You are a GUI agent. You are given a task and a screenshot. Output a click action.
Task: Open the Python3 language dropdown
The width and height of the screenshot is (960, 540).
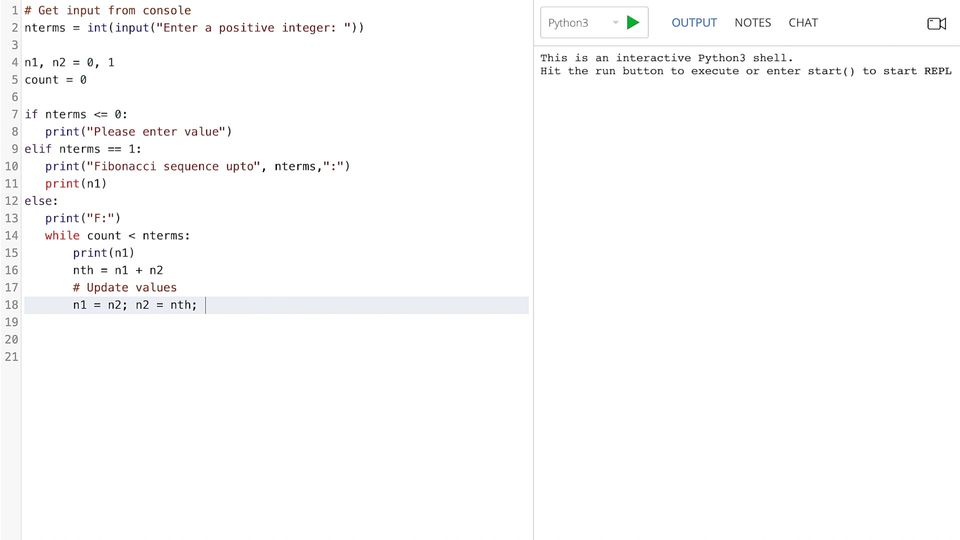click(x=583, y=23)
